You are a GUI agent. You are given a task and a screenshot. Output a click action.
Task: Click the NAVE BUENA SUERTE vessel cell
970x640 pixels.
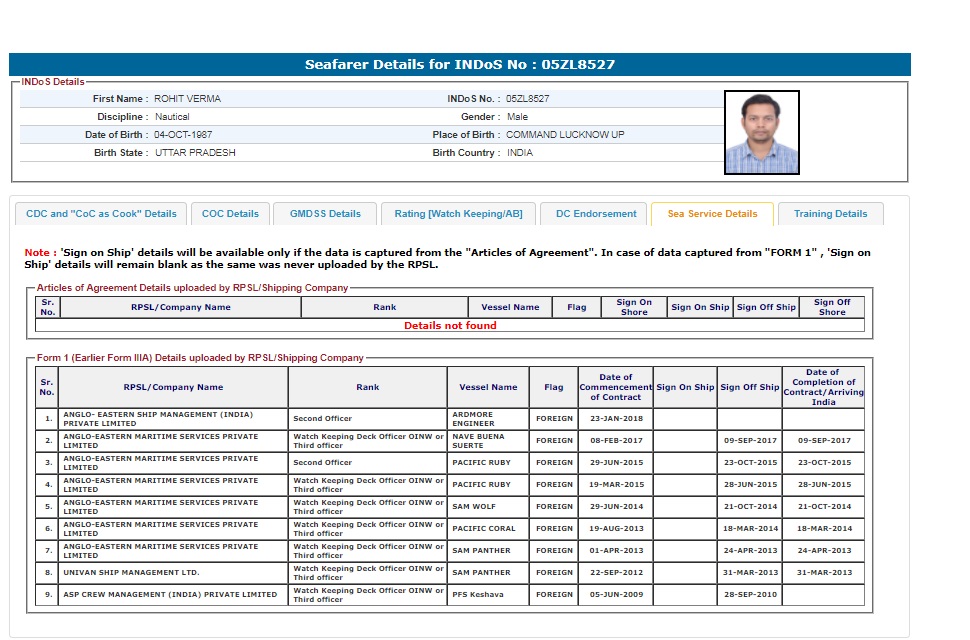point(488,441)
